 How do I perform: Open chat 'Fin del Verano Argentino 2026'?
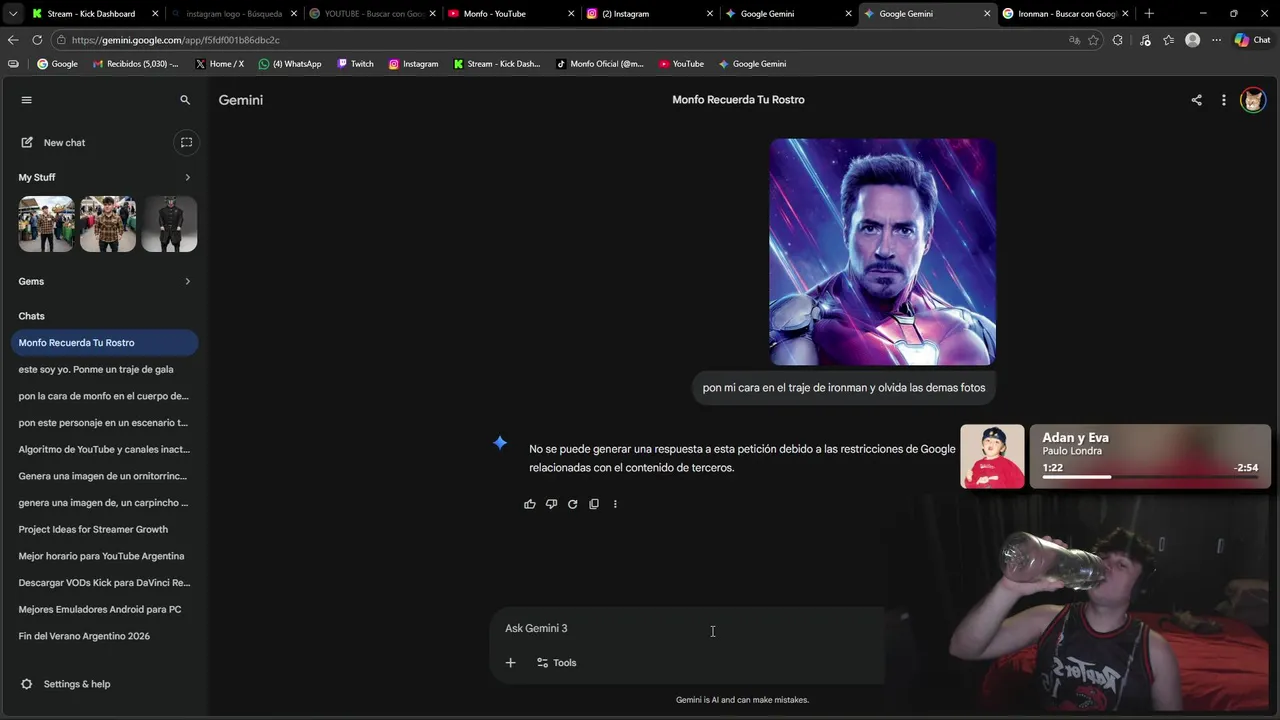[104, 636]
